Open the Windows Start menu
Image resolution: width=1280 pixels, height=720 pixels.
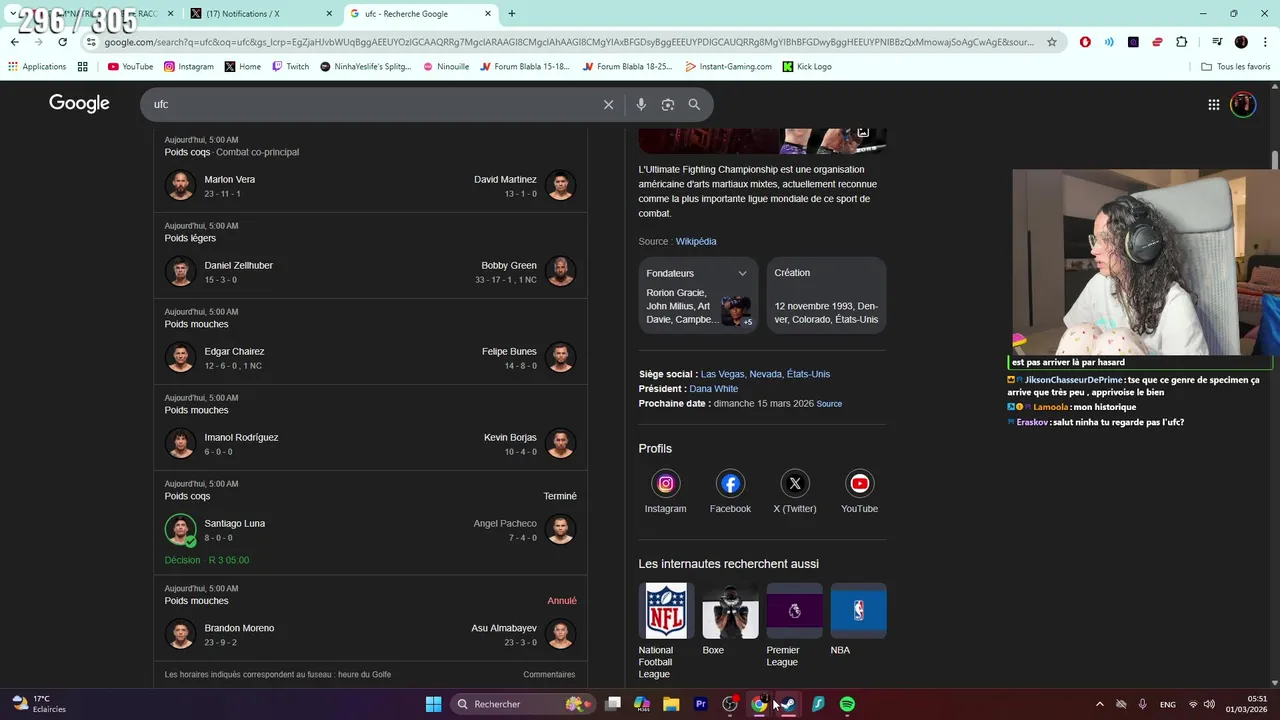(x=433, y=704)
